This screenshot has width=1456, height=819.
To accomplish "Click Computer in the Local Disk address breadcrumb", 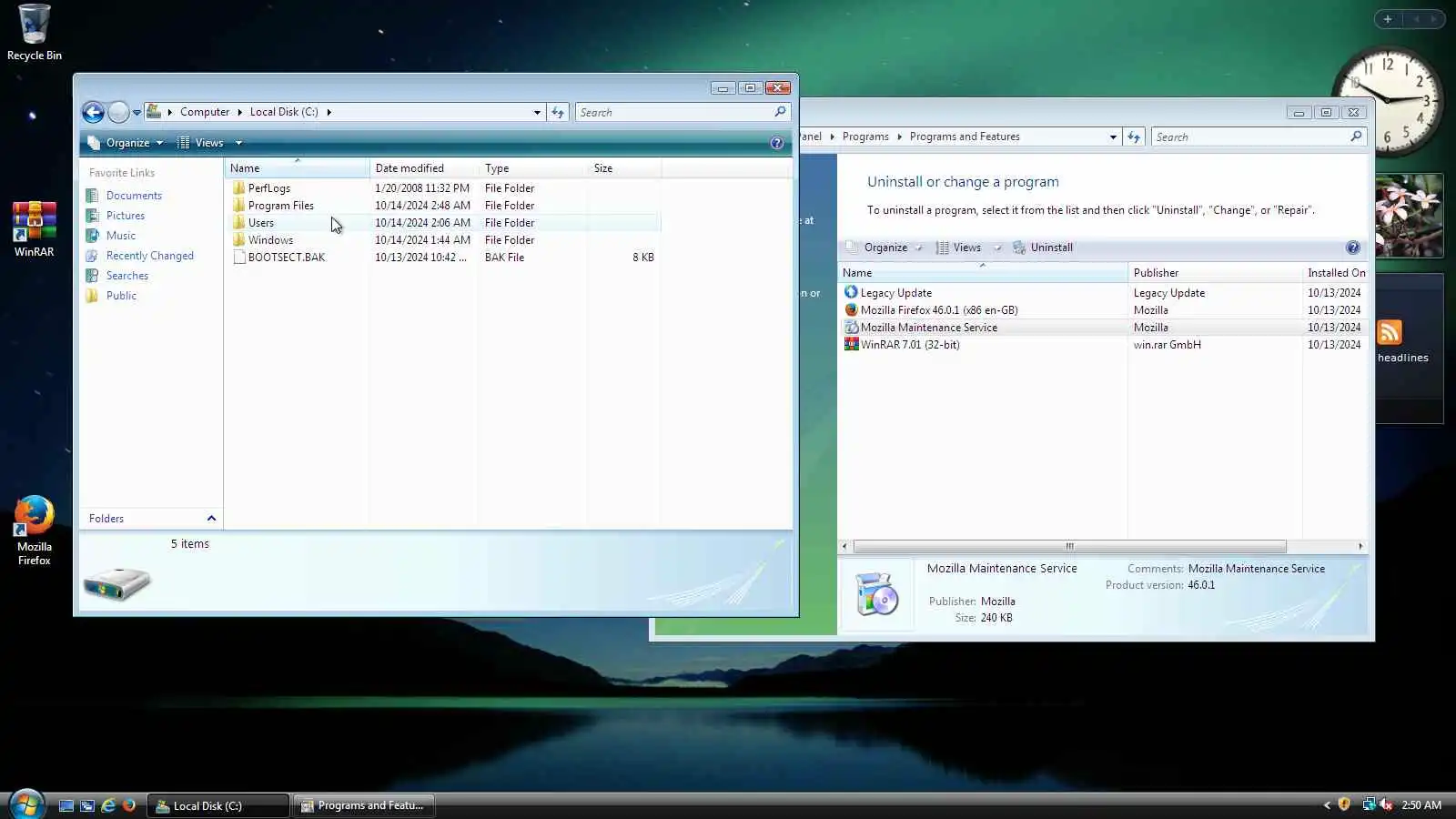I will pos(205,112).
